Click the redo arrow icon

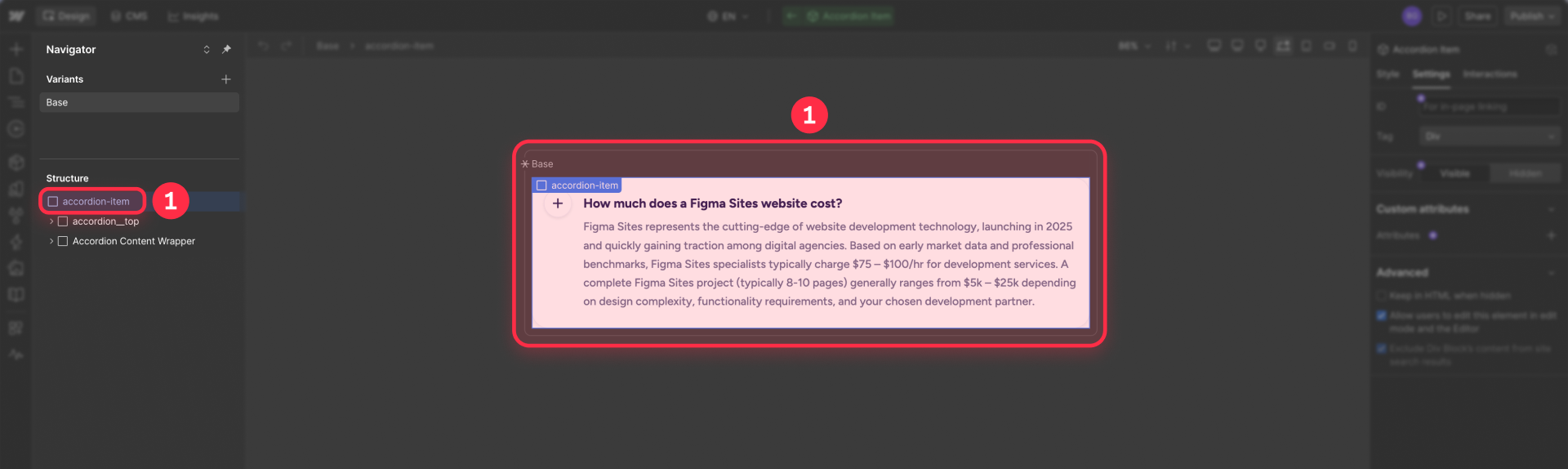(286, 46)
